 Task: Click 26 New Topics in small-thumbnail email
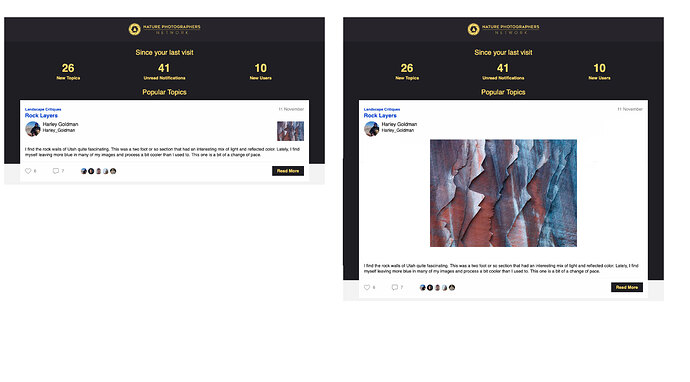click(x=68, y=71)
